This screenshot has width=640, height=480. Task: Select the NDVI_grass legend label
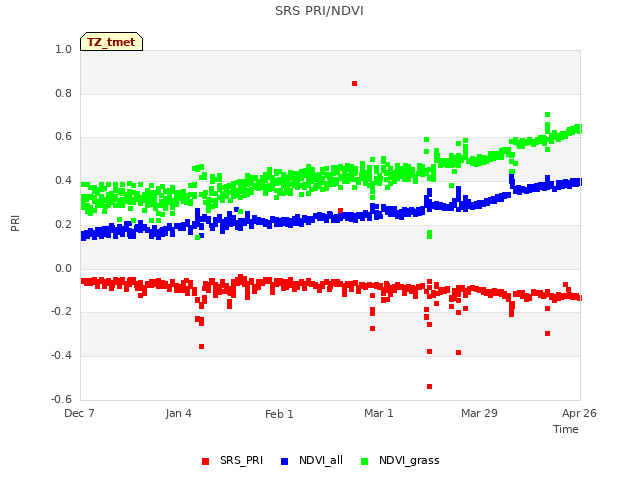coord(409,460)
